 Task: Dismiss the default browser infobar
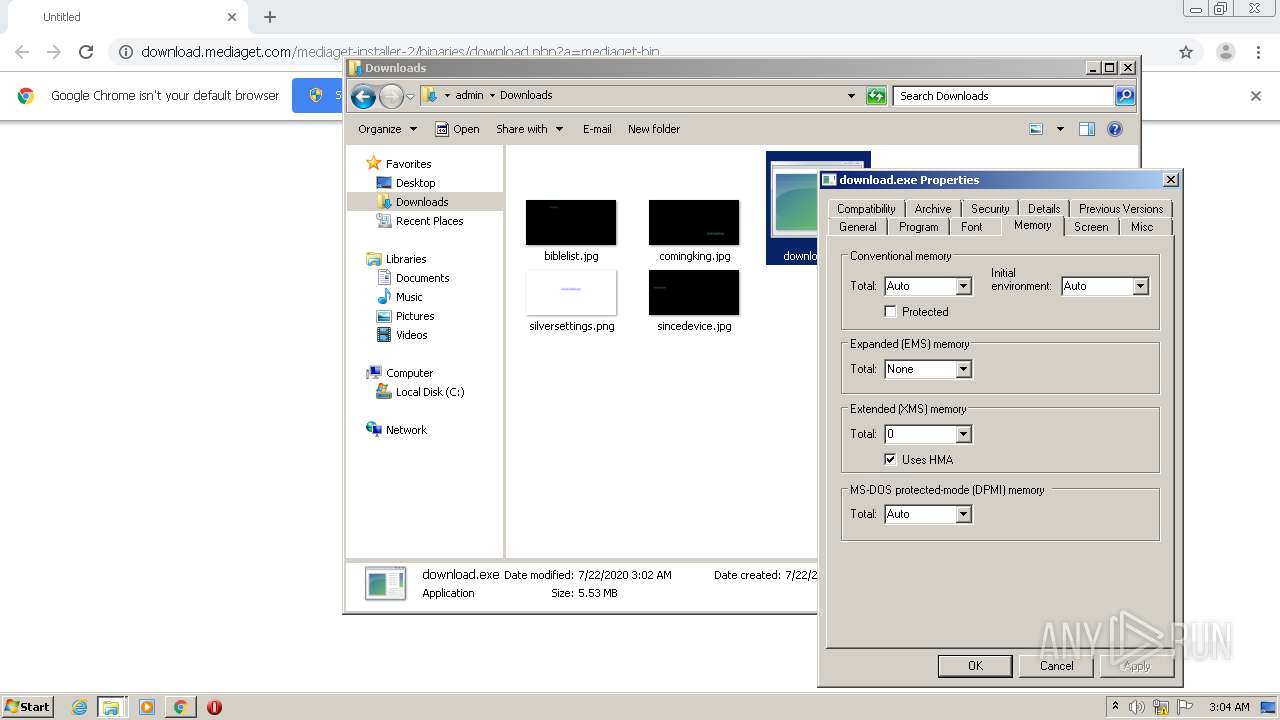click(1256, 96)
